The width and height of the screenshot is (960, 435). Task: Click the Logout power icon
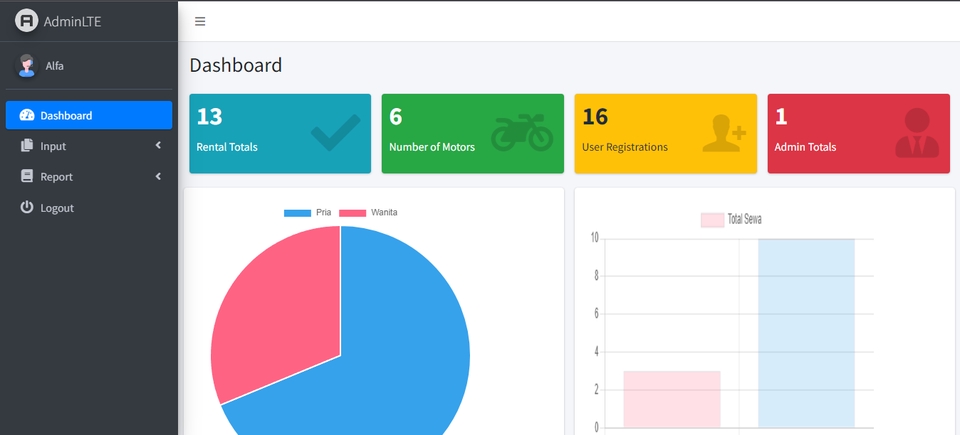coord(26,207)
